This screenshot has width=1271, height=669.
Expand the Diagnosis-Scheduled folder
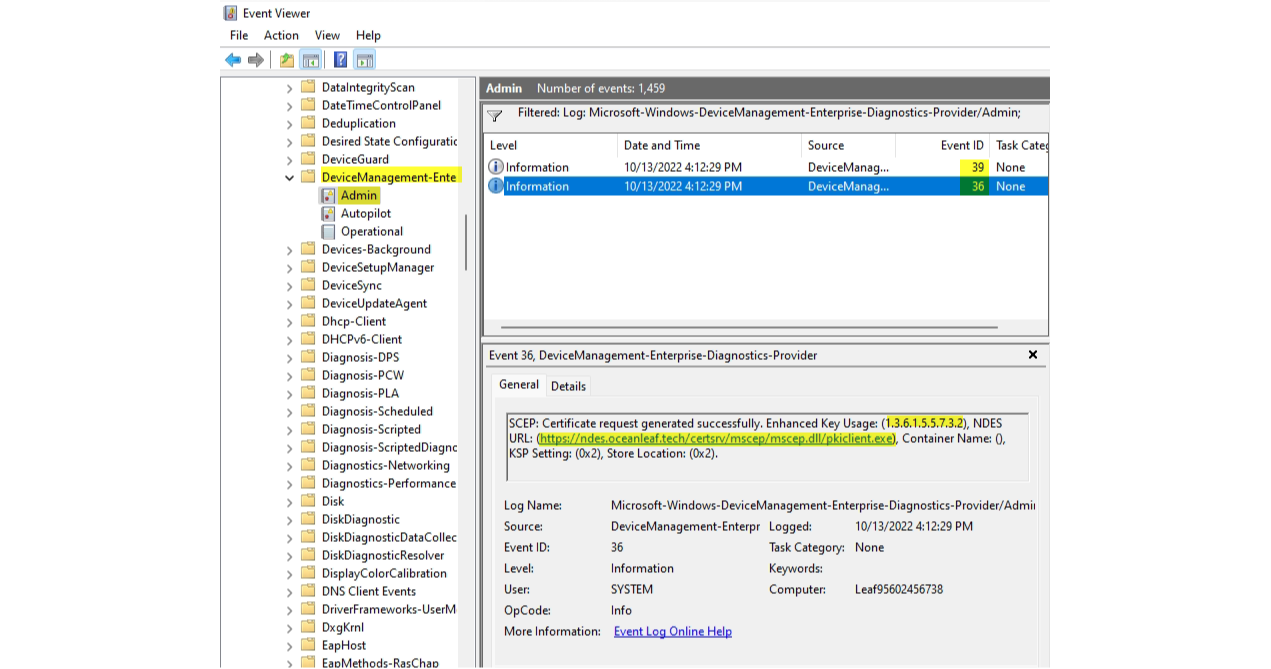pyautogui.click(x=289, y=411)
